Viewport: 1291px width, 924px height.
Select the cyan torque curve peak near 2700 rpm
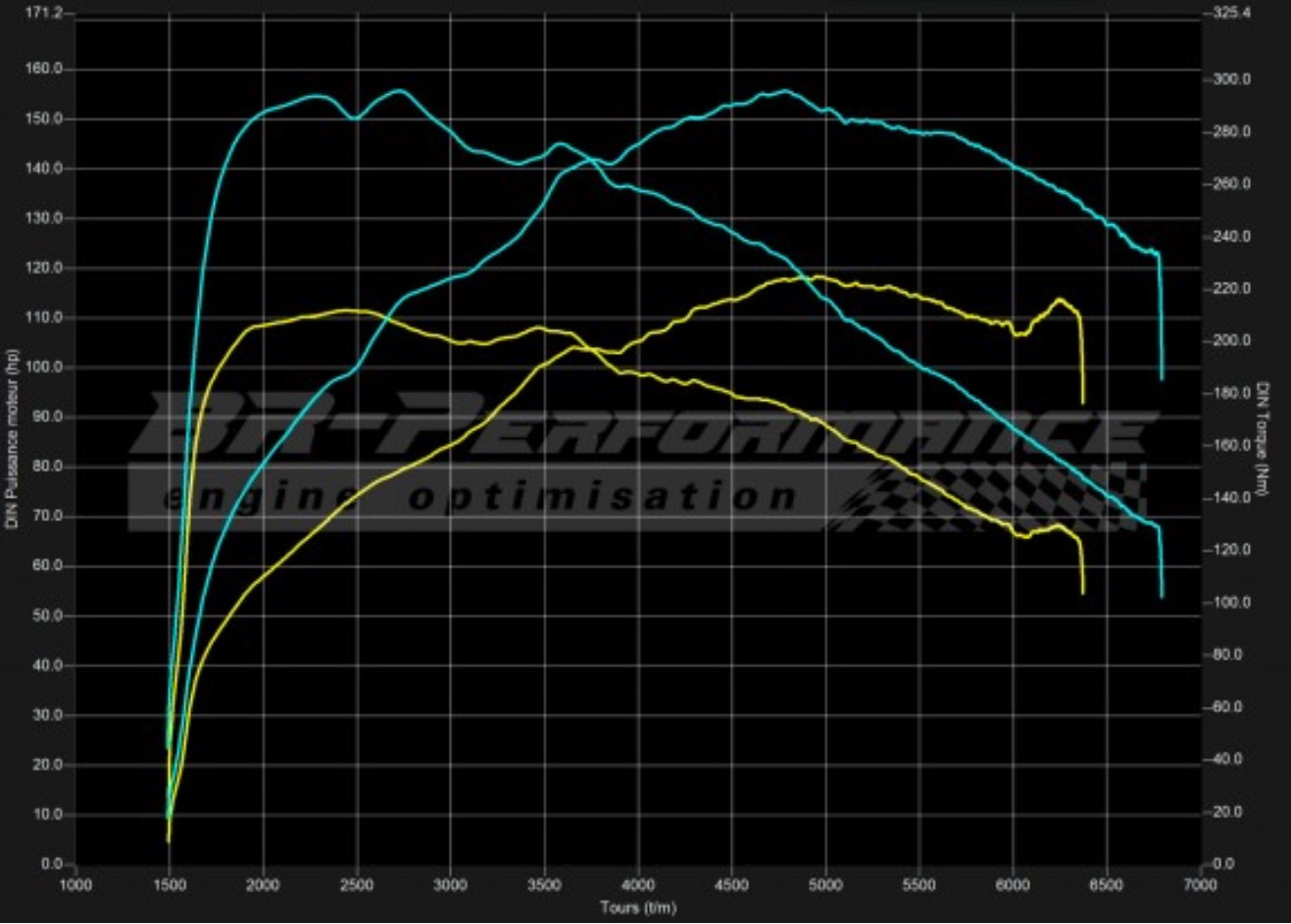click(x=399, y=90)
